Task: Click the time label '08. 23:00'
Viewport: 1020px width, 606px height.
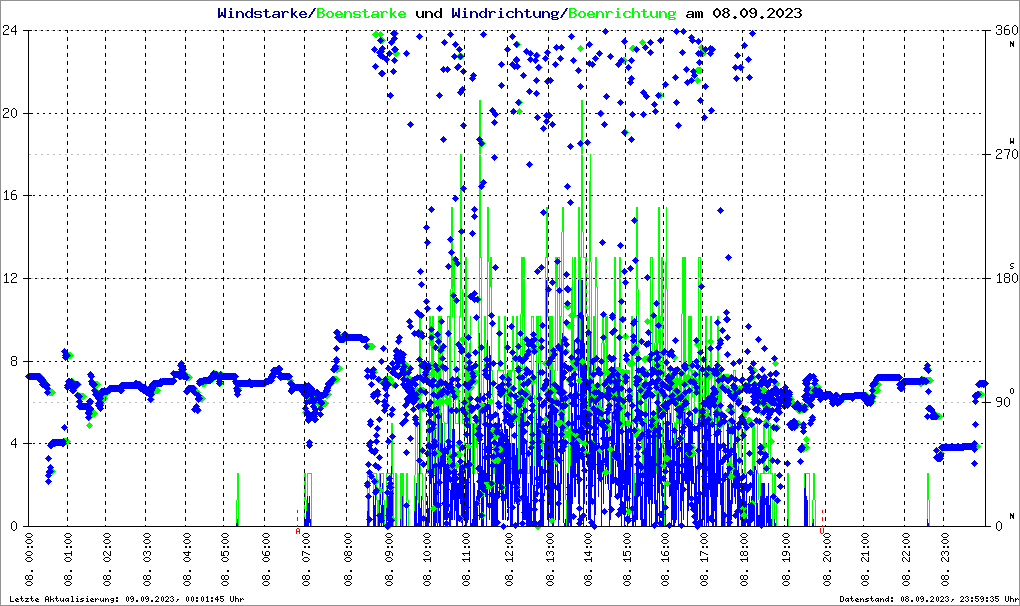Action: pyautogui.click(x=946, y=559)
